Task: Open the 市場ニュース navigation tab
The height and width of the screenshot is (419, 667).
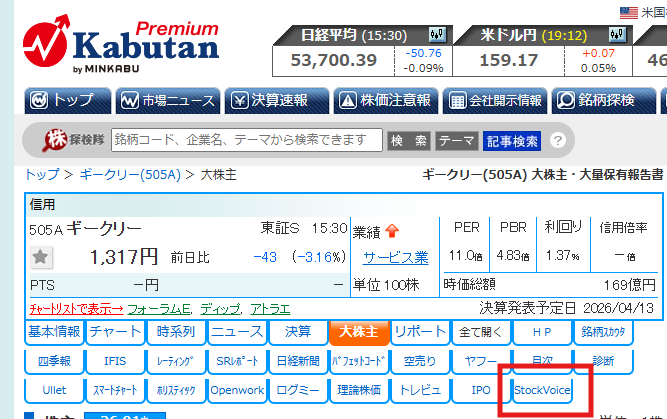Action: tap(168, 101)
